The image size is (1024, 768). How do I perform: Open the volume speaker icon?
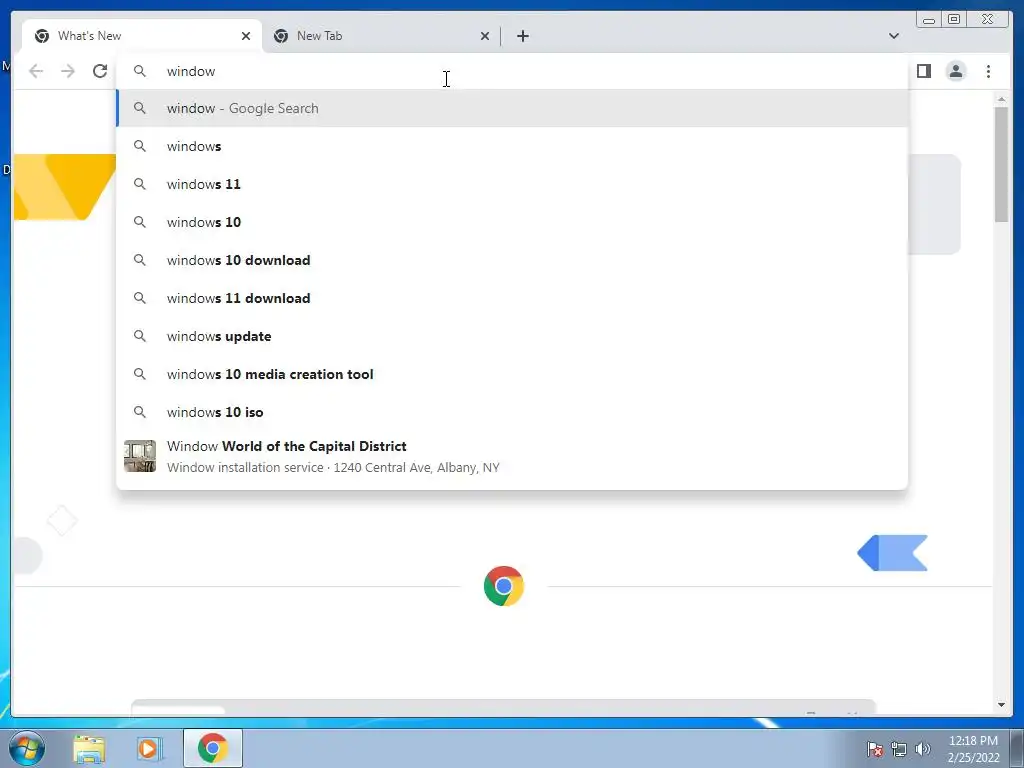pos(922,749)
